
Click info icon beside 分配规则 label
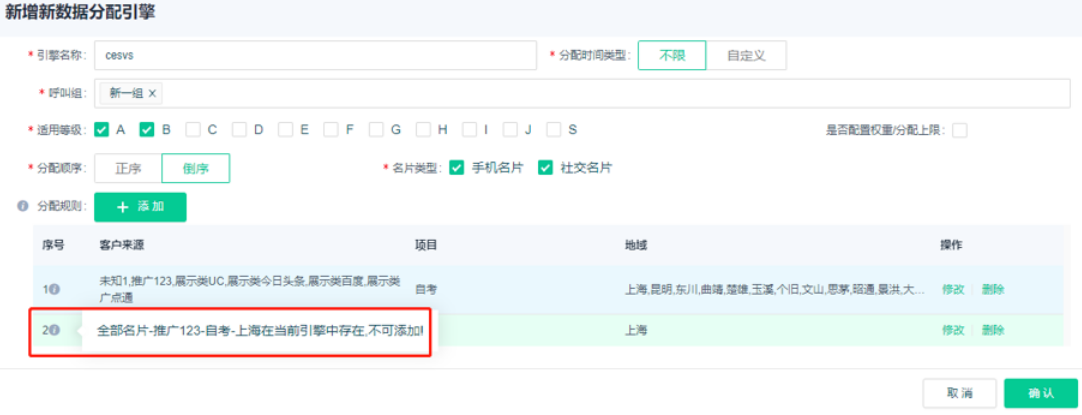(22, 206)
